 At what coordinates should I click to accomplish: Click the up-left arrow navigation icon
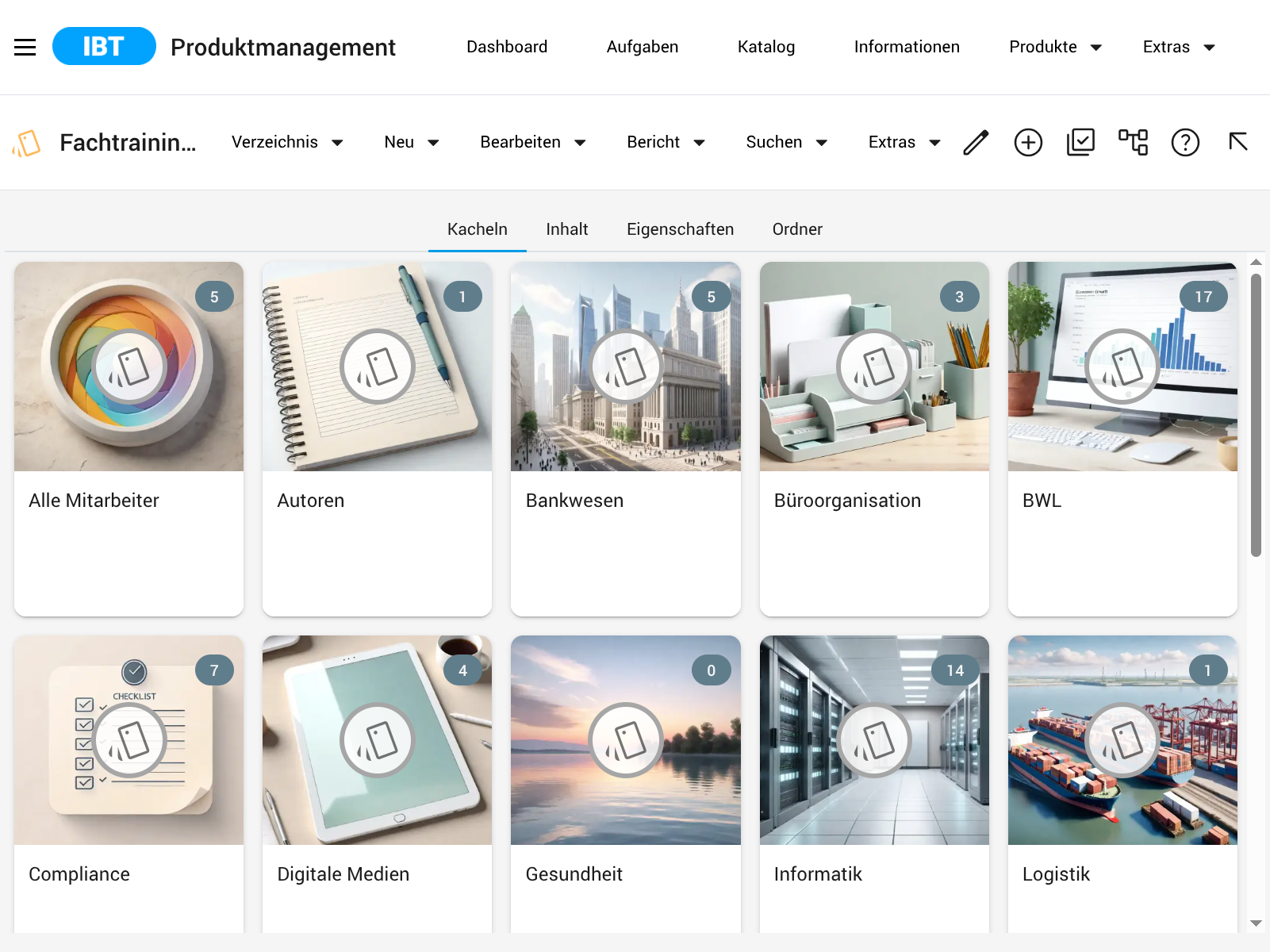point(1237,141)
